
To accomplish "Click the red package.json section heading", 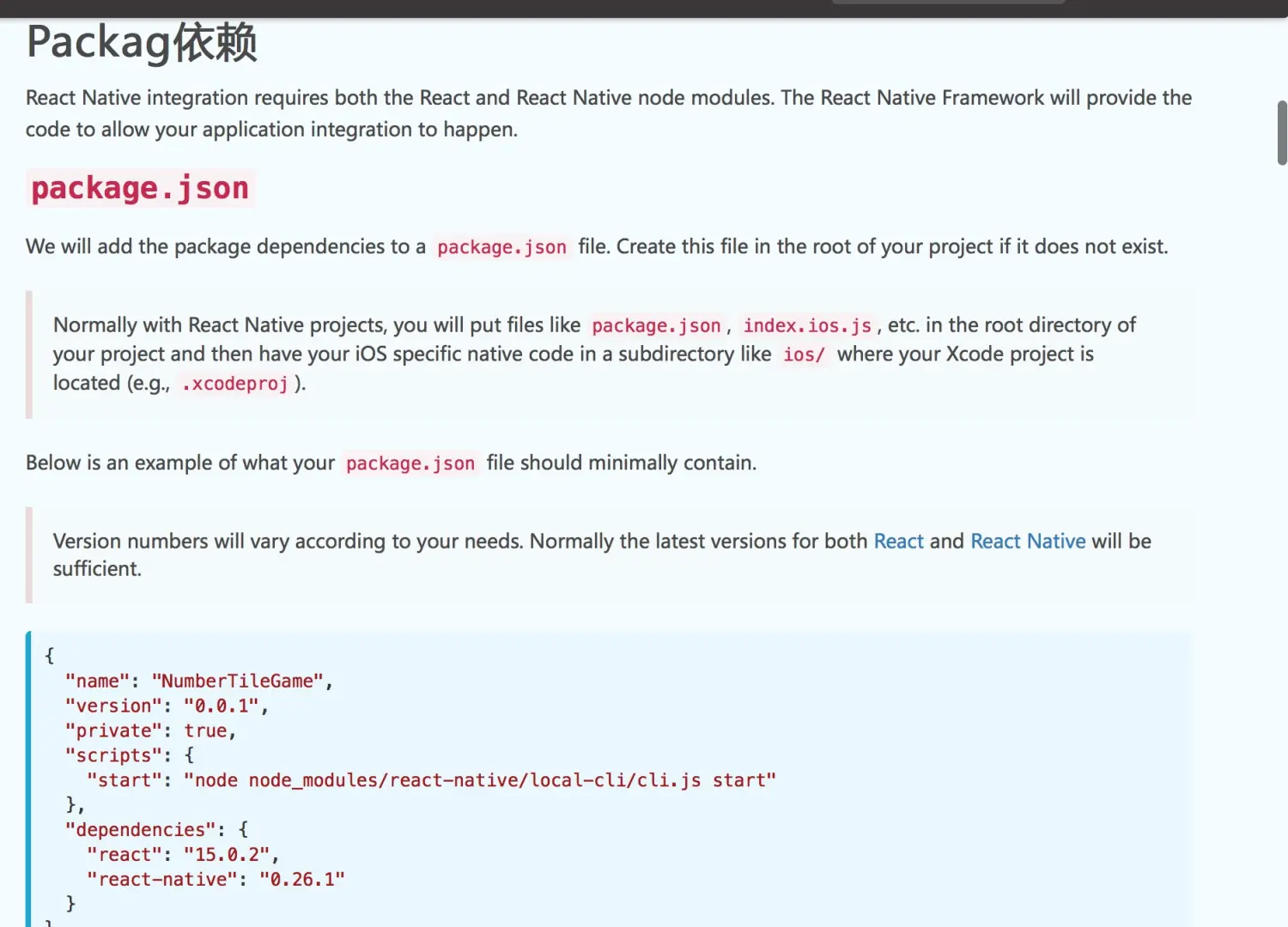I will pos(140,188).
